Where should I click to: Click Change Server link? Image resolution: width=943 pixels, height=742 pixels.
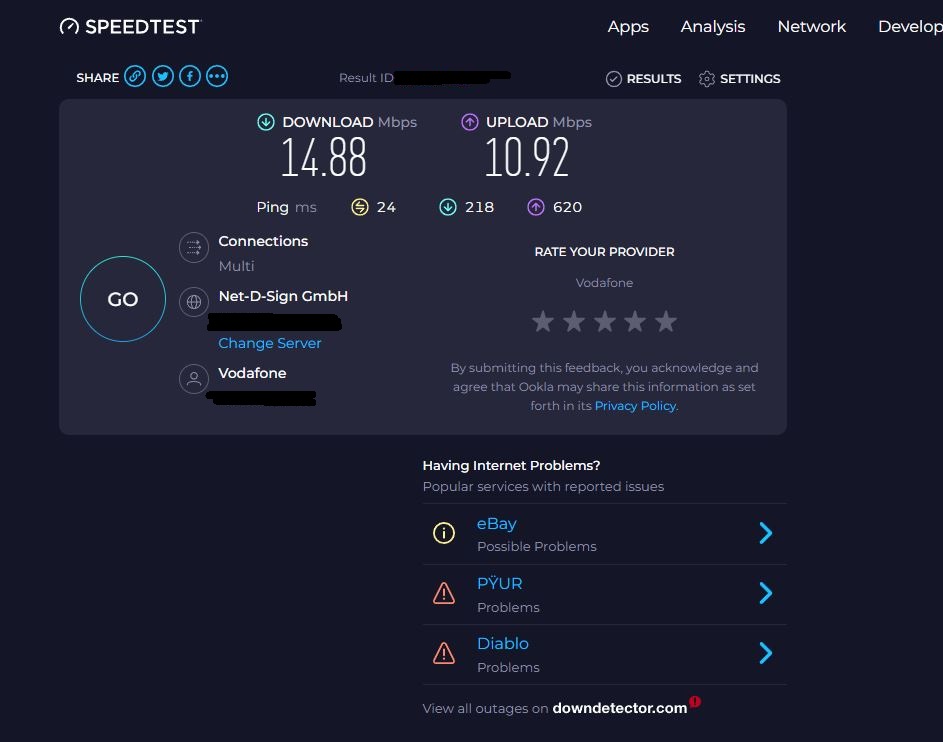point(269,343)
